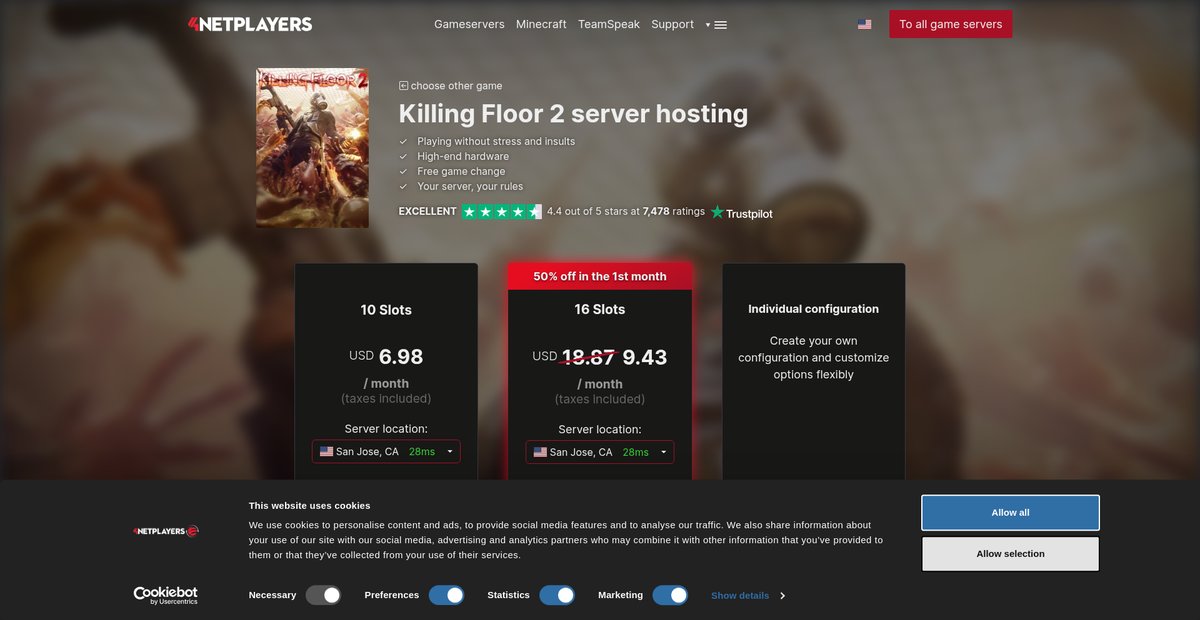
Task: Click Allow all cookies button
Action: point(1010,513)
